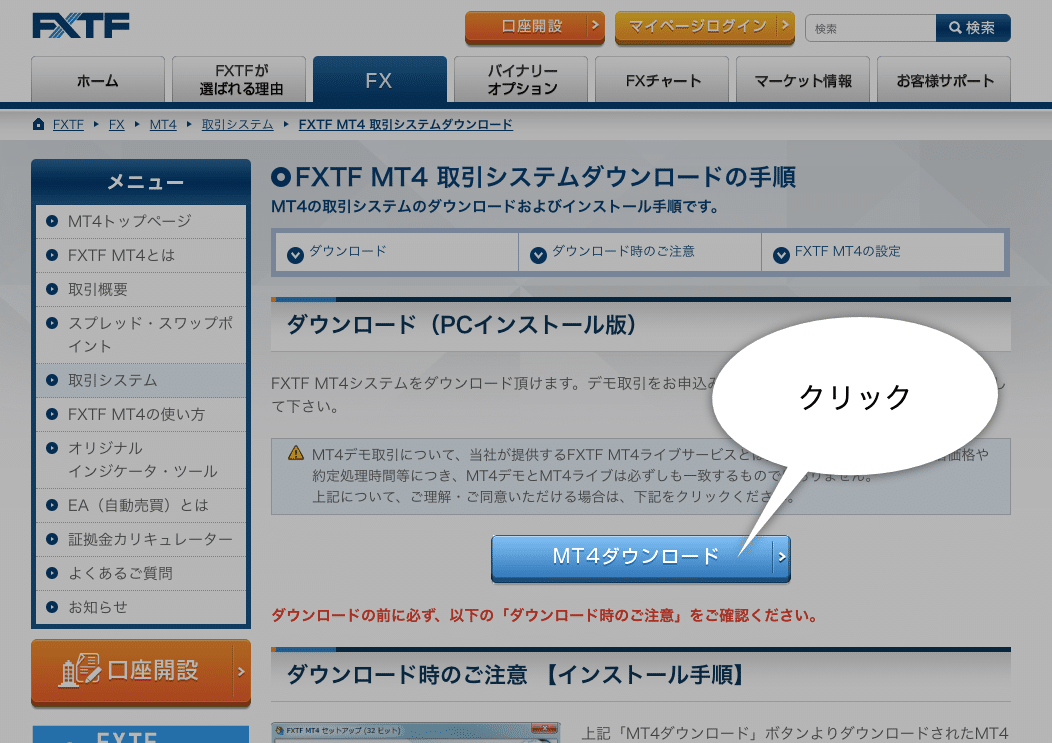The image size is (1052, 743).
Task: Click the ダウンロード（PCインストール版） heading
Action: 462,325
